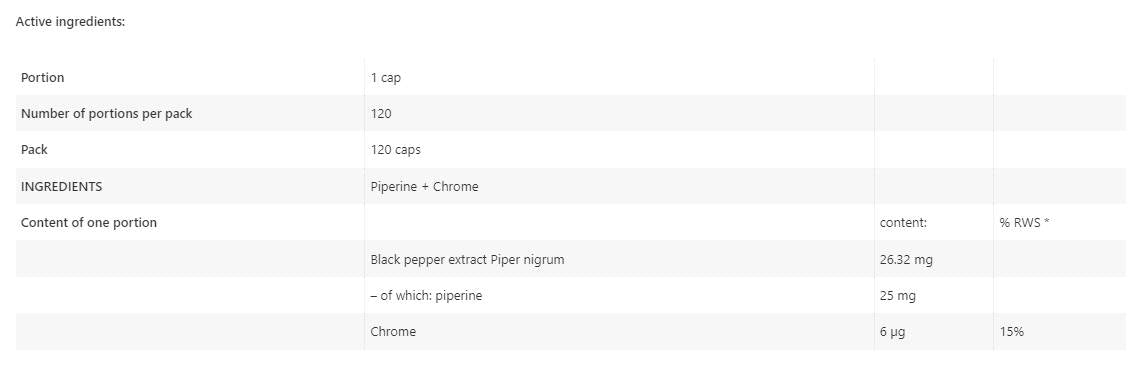
Task: Click the '6 µg' chrome amount
Action: (893, 331)
